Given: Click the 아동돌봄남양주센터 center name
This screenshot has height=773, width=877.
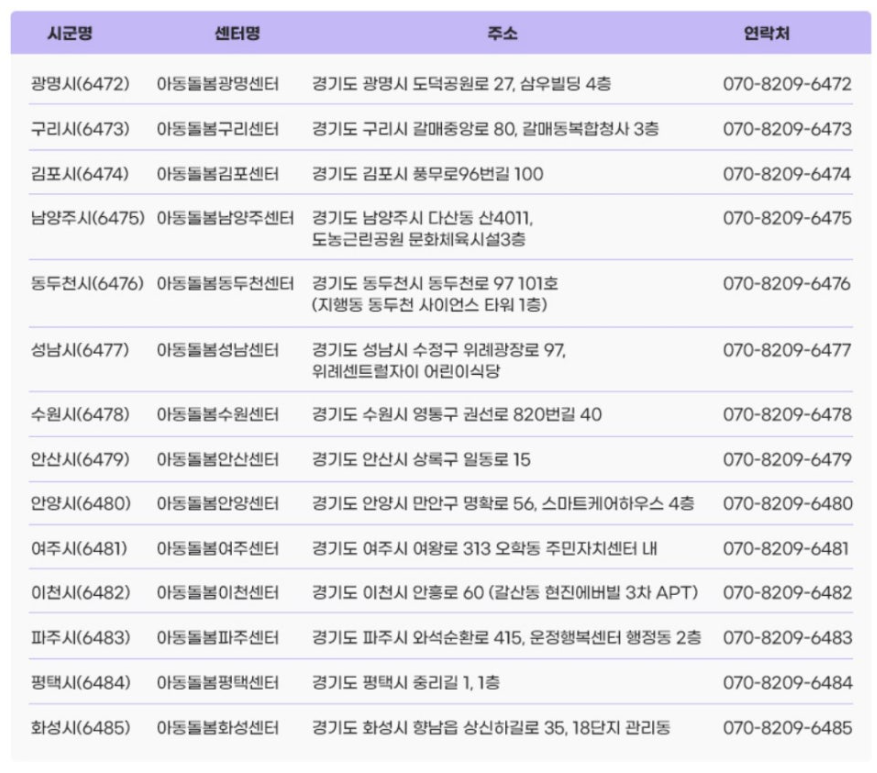Looking at the screenshot, I should coord(225,218).
